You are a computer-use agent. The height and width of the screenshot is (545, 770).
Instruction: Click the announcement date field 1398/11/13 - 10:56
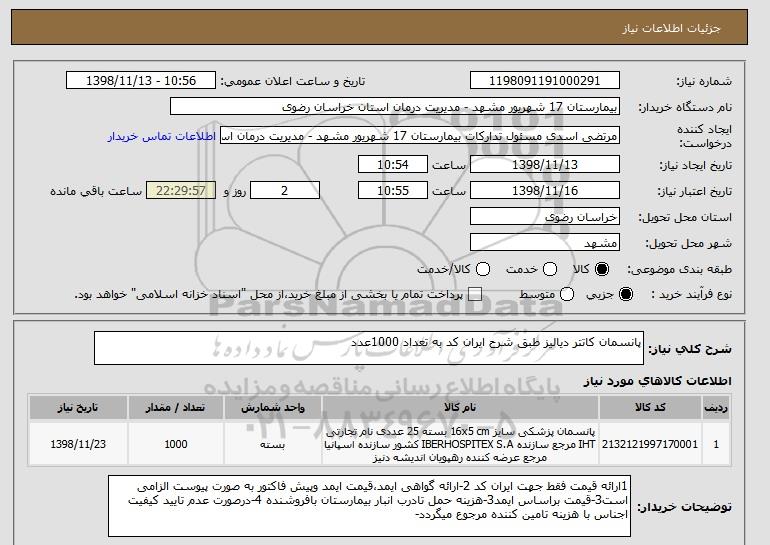point(141,81)
